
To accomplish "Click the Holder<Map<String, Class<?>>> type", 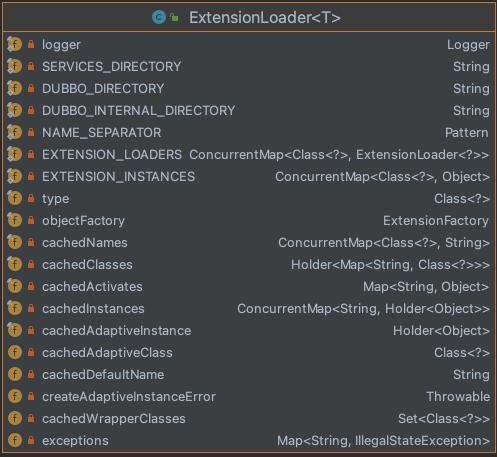I will [x=390, y=265].
